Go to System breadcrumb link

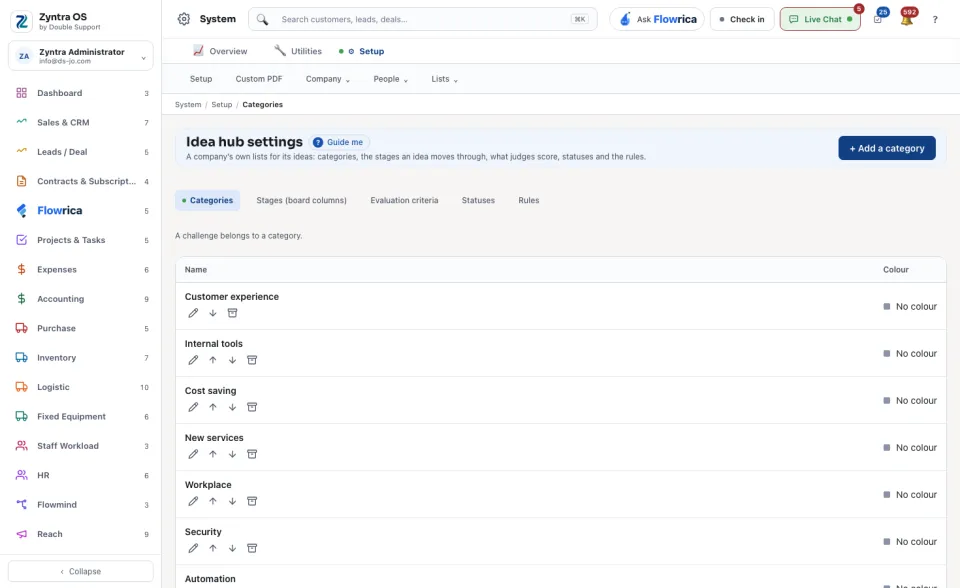click(188, 105)
